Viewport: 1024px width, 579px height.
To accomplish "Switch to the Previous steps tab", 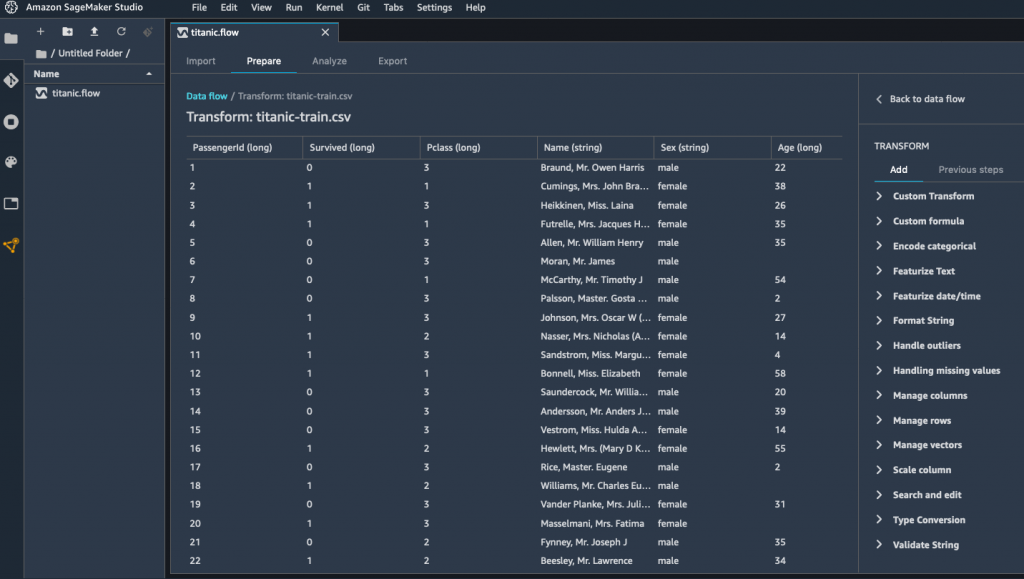I will tap(969, 170).
